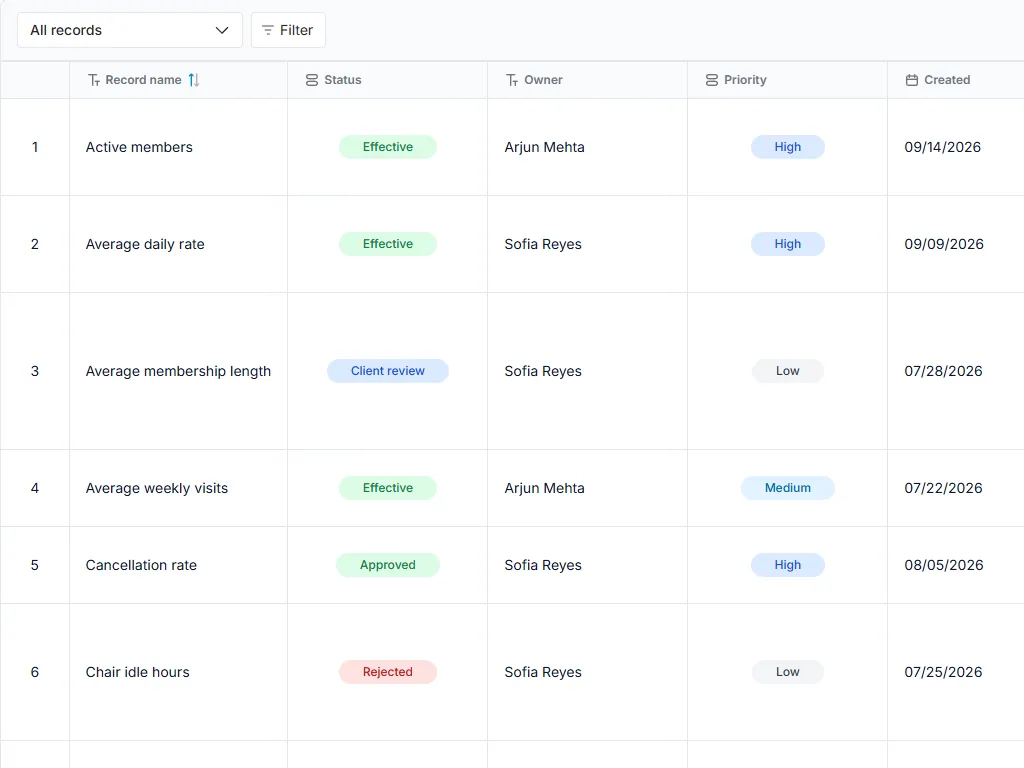Screen dimensions: 1024x768
Task: Click High priority of Cancellation rate
Action: coord(788,565)
